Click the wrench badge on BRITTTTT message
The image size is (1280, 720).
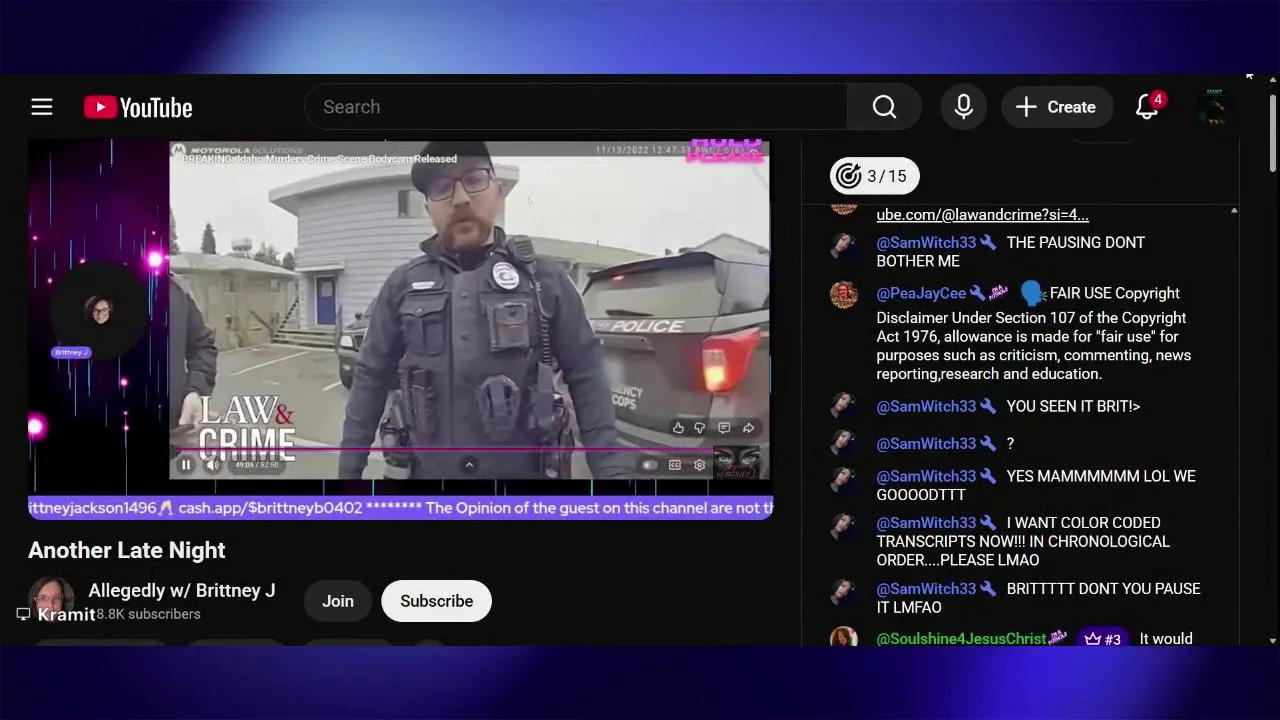pyautogui.click(x=988, y=589)
